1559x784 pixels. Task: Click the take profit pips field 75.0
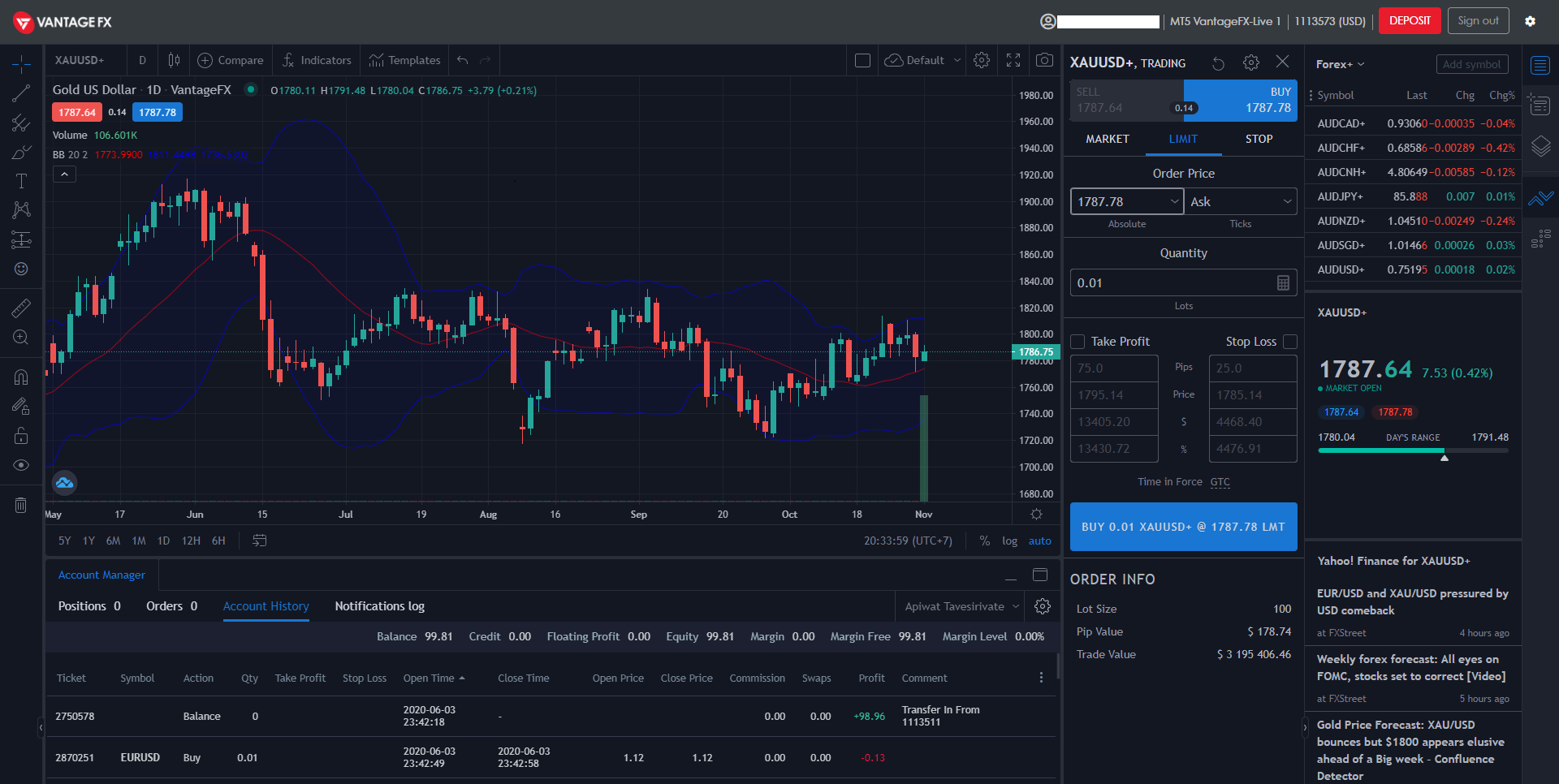(x=1114, y=368)
